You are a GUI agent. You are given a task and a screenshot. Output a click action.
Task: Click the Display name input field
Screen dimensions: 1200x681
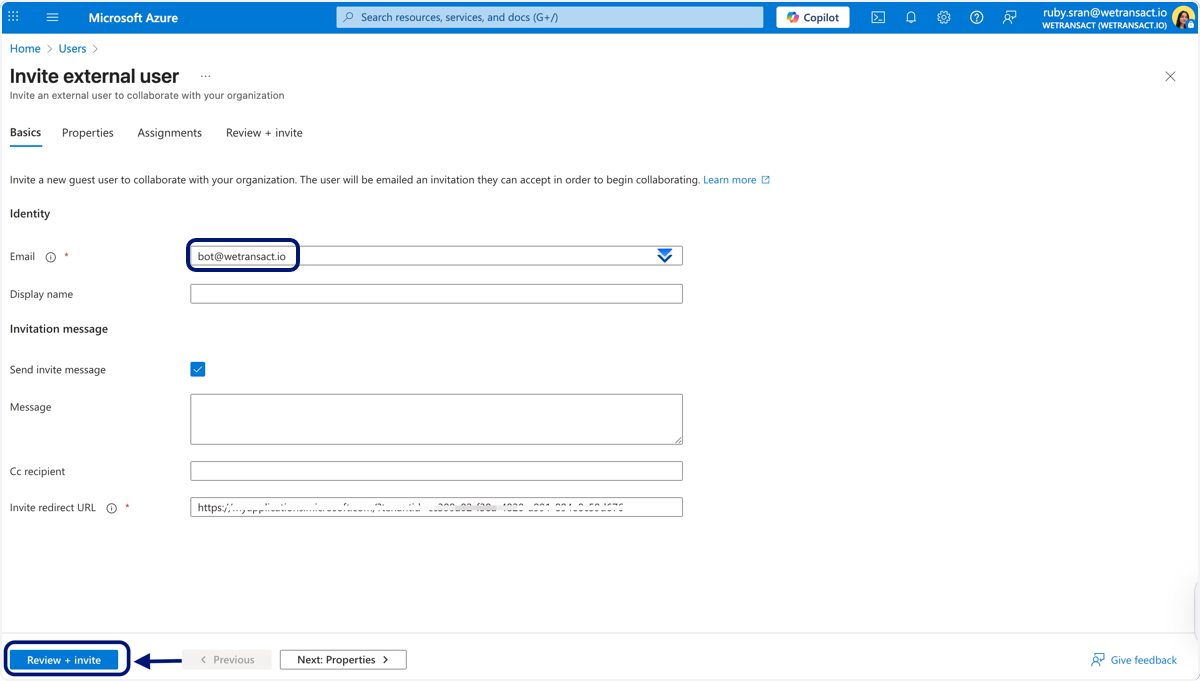[436, 294]
